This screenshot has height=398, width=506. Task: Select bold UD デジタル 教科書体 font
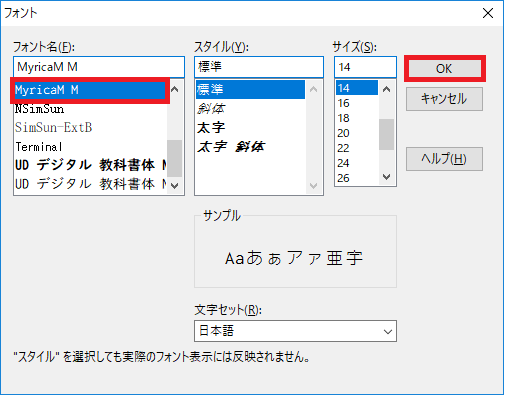click(90, 165)
